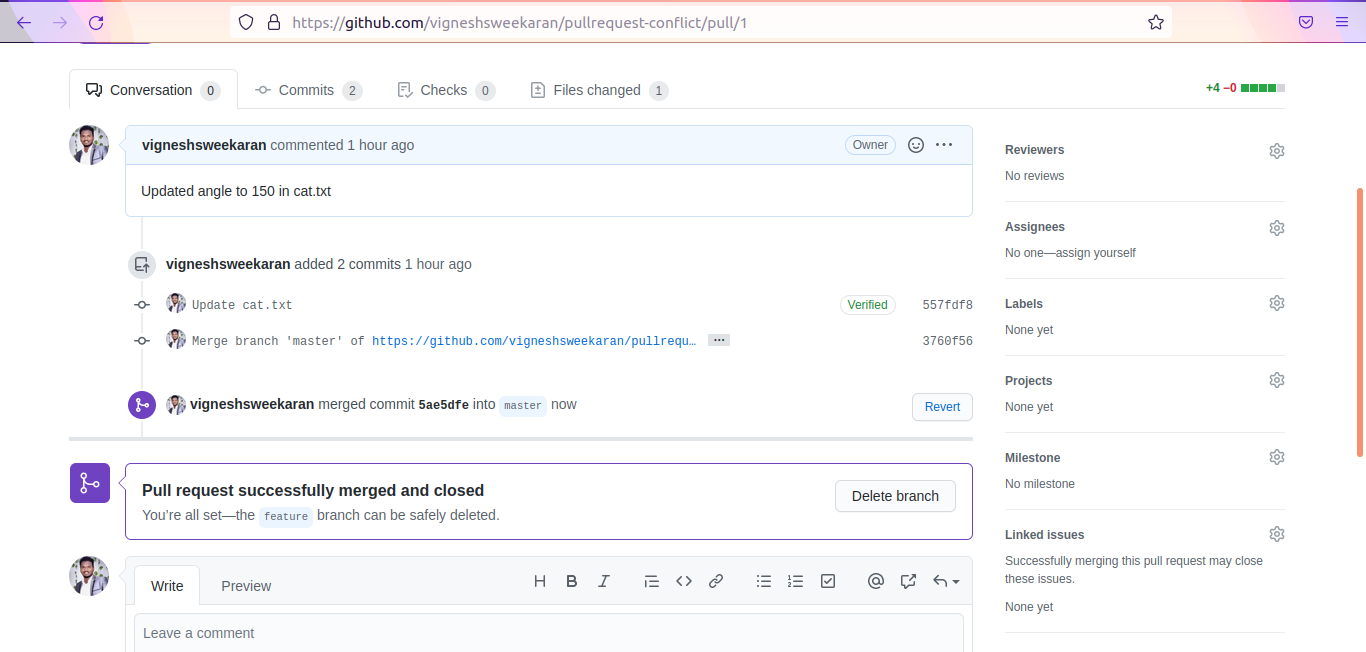
Task: Open the Pocket save icon
Action: tap(1306, 22)
